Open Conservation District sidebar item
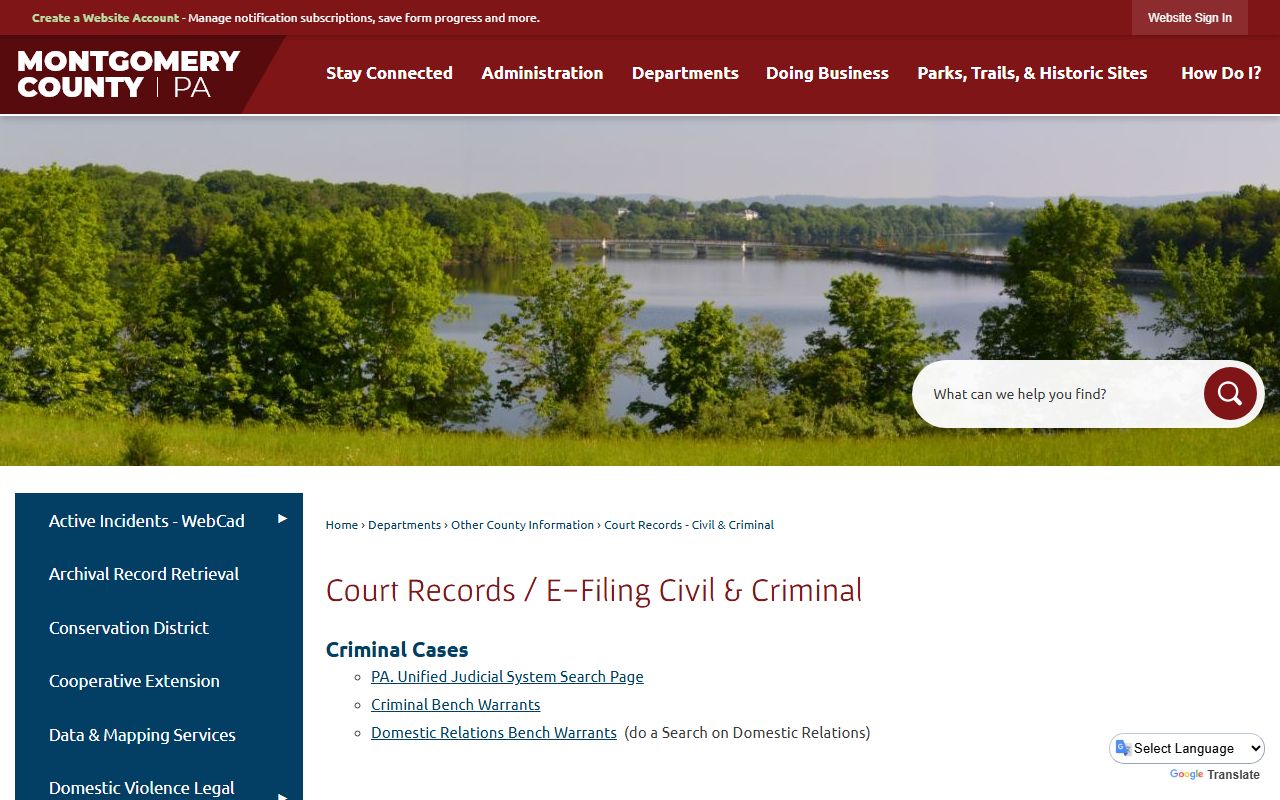This screenshot has width=1280, height=800. tap(129, 628)
